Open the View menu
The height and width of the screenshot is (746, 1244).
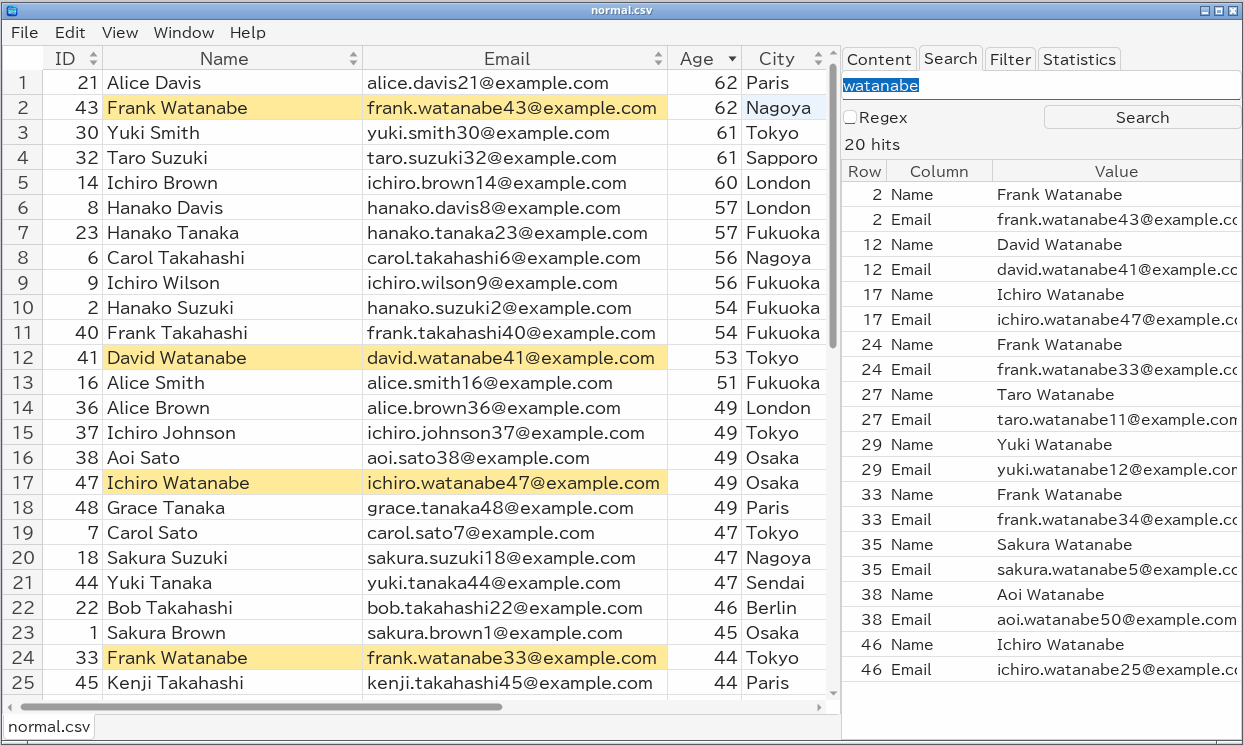(120, 33)
